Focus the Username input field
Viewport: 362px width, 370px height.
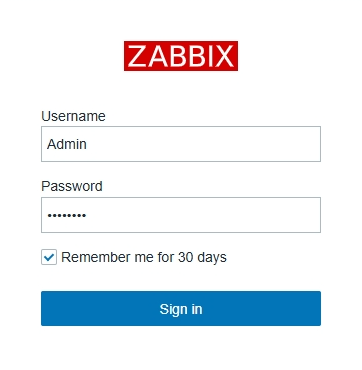(x=181, y=144)
